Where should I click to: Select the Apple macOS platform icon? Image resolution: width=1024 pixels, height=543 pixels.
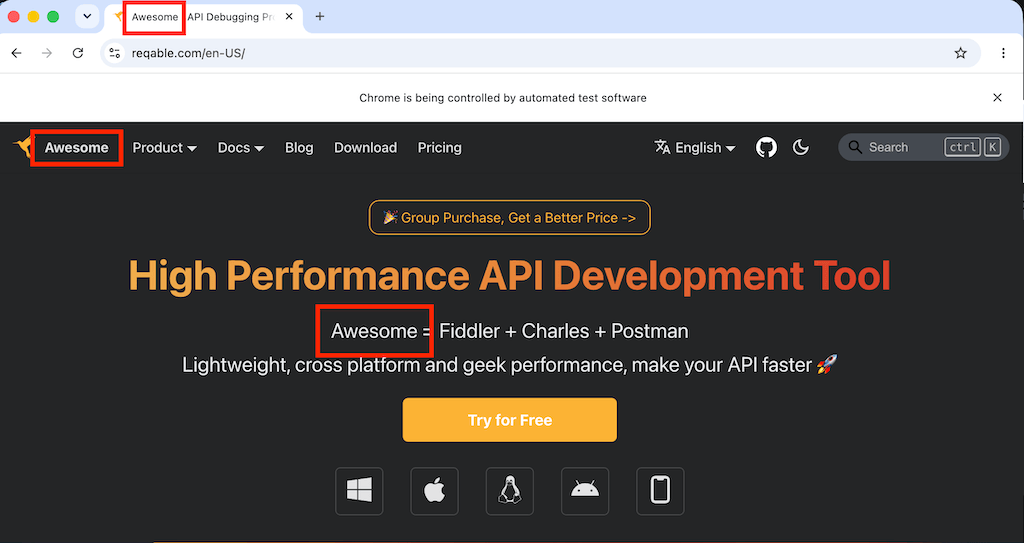click(434, 491)
